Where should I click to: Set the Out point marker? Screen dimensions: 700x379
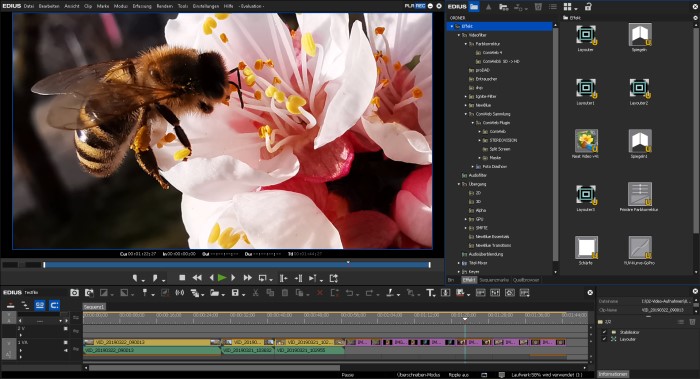coord(155,278)
